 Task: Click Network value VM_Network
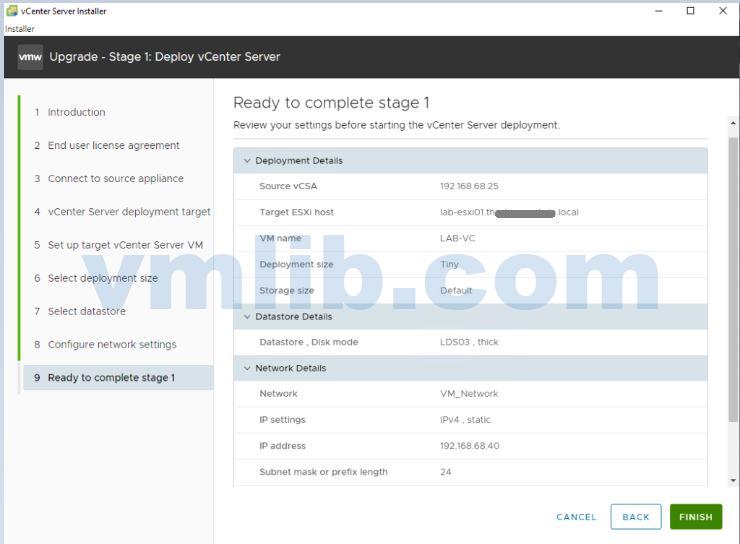(469, 393)
